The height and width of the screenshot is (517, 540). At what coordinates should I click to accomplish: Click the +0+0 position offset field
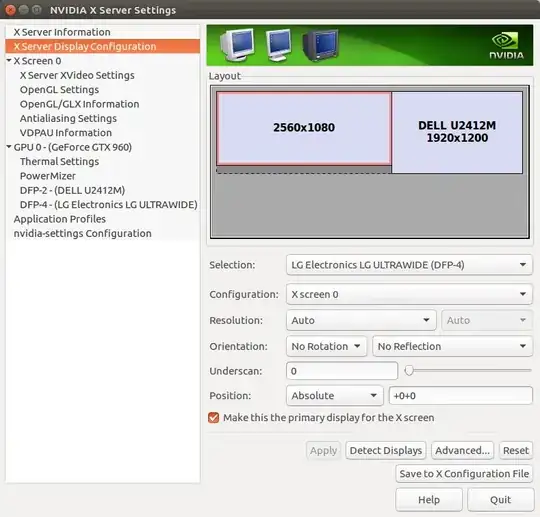(x=460, y=396)
